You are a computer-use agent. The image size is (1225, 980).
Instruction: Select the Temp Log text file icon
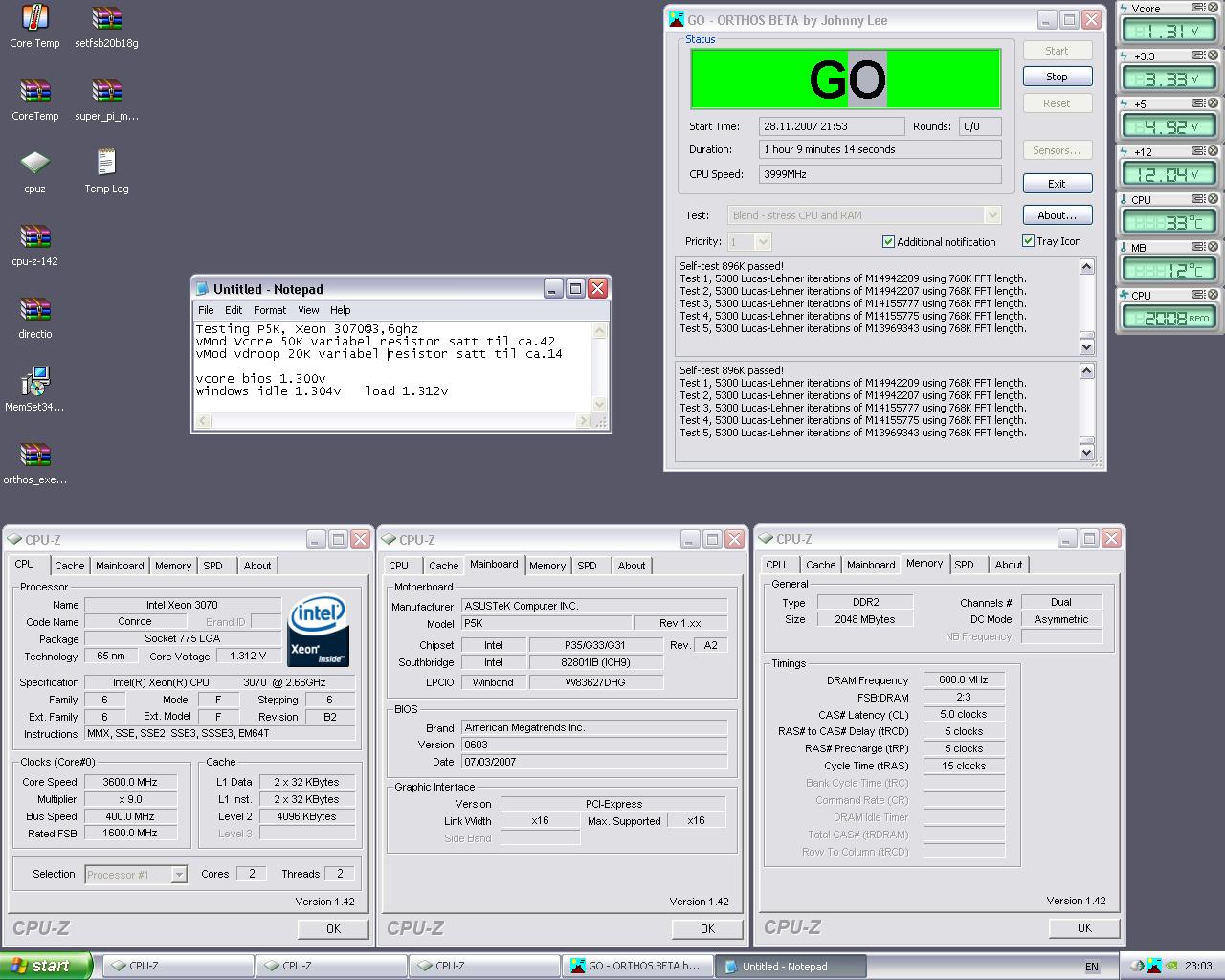(106, 172)
